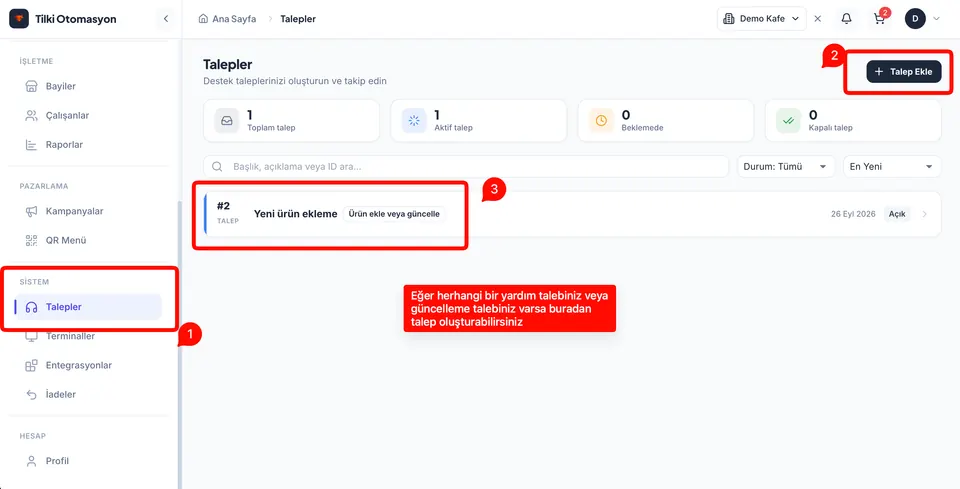Click the Tilki Otomasyon brand name

click(76, 19)
